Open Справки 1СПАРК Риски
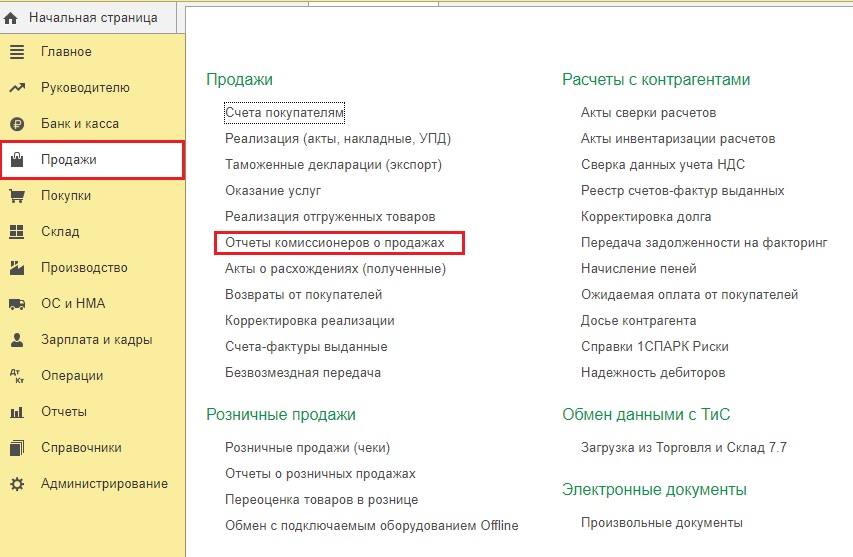This screenshot has width=853, height=557. 654,346
